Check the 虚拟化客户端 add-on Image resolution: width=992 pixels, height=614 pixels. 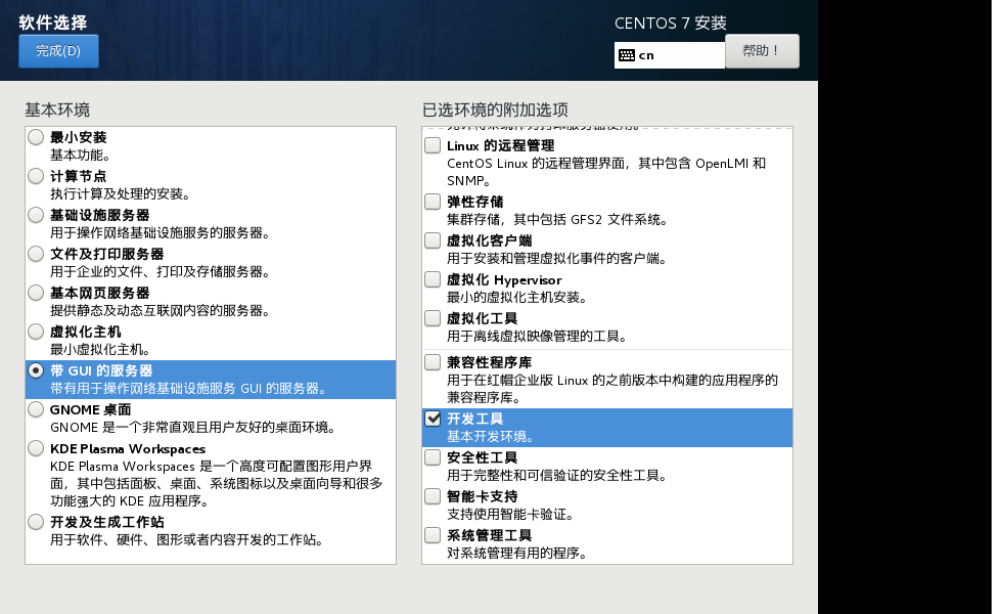click(433, 240)
